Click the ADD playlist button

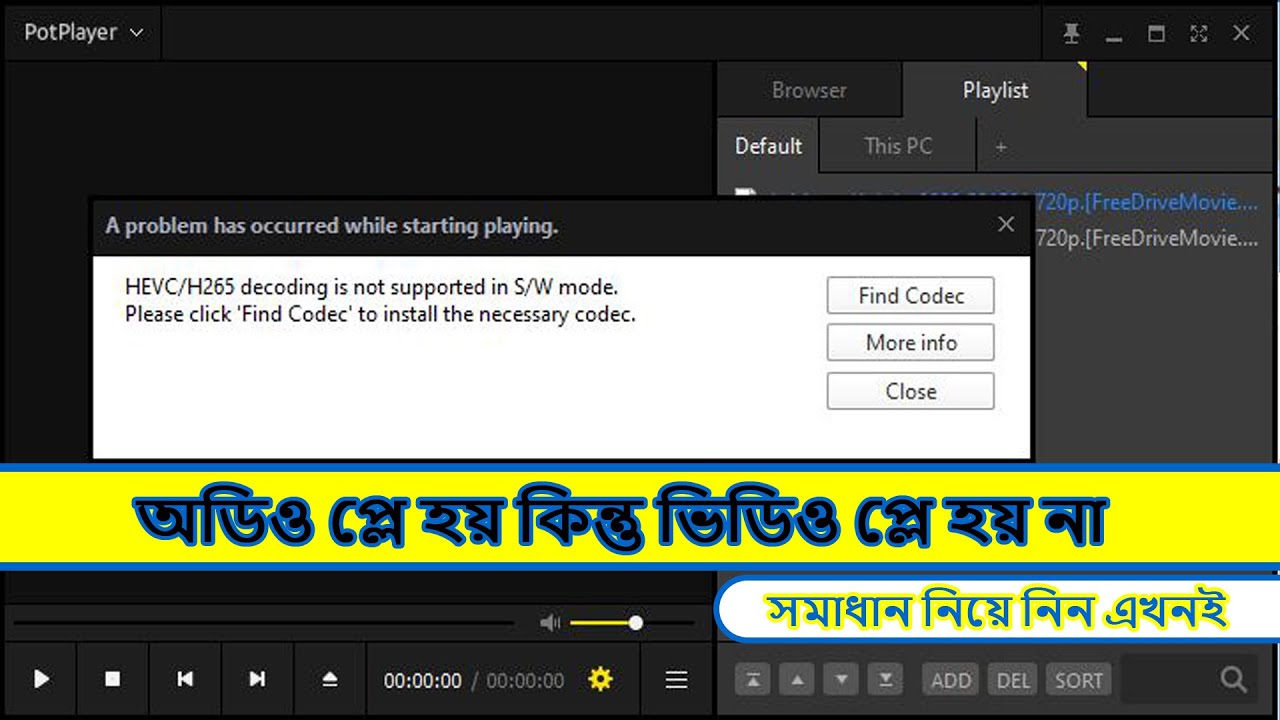coord(951,681)
